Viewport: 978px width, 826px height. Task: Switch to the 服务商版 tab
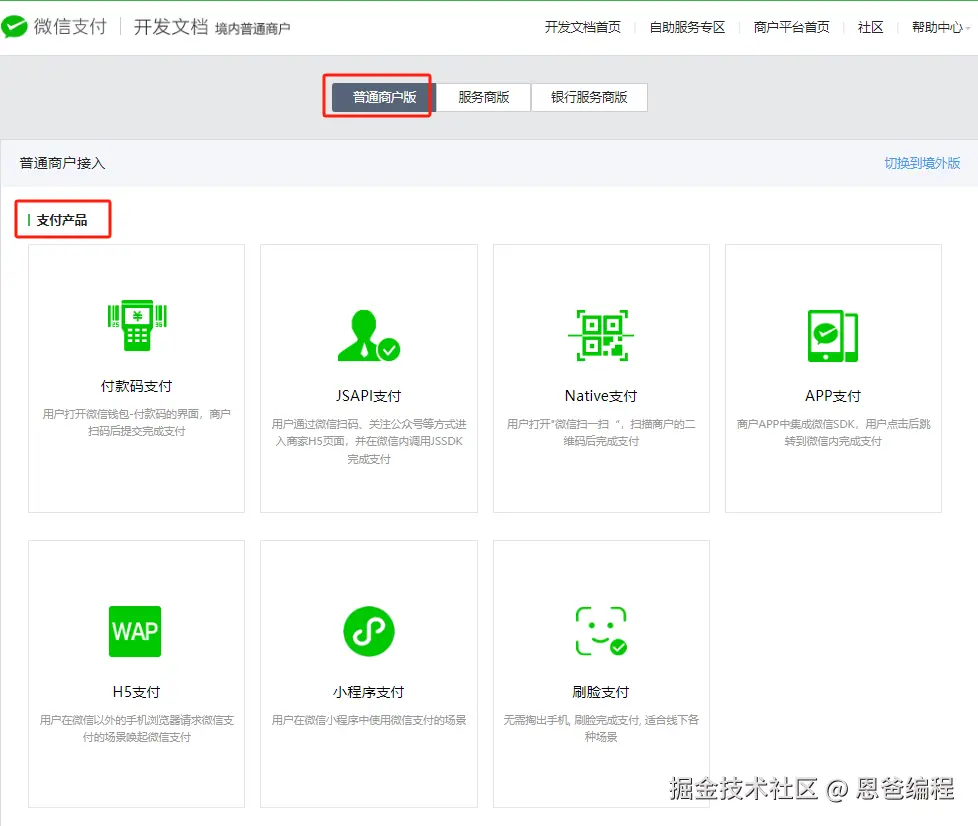click(x=483, y=97)
